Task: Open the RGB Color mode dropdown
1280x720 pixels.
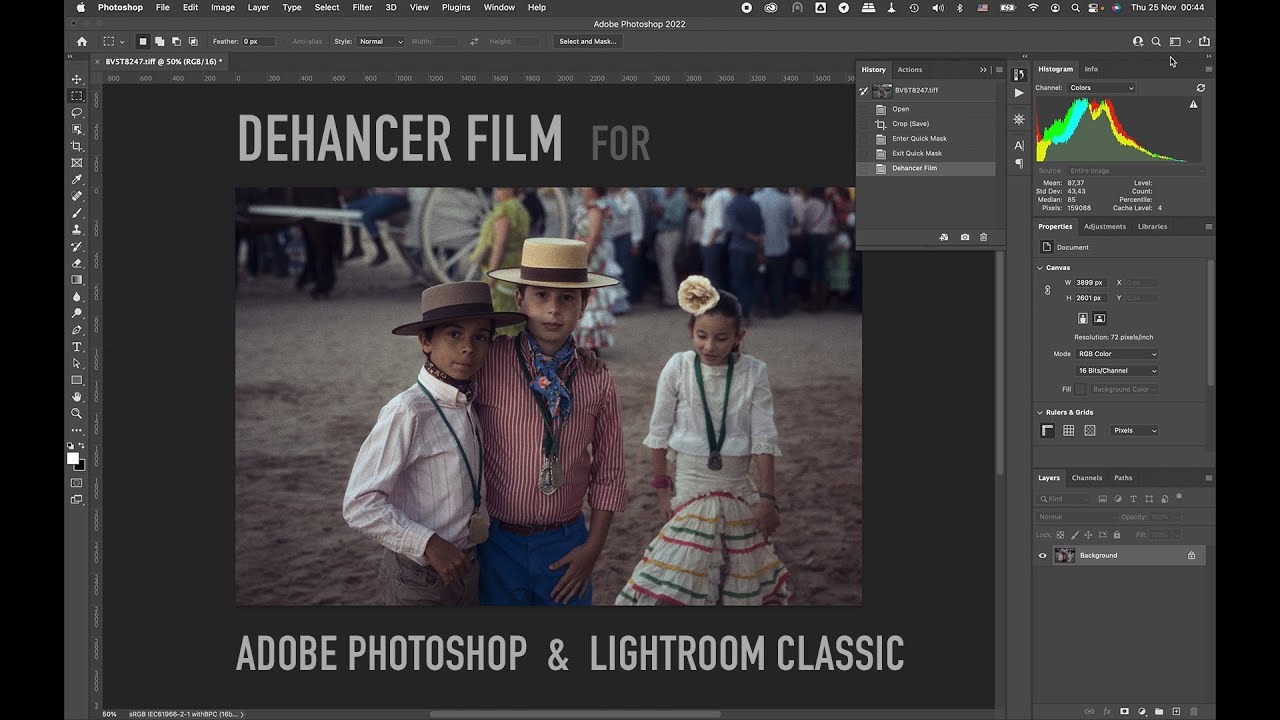Action: (1117, 354)
